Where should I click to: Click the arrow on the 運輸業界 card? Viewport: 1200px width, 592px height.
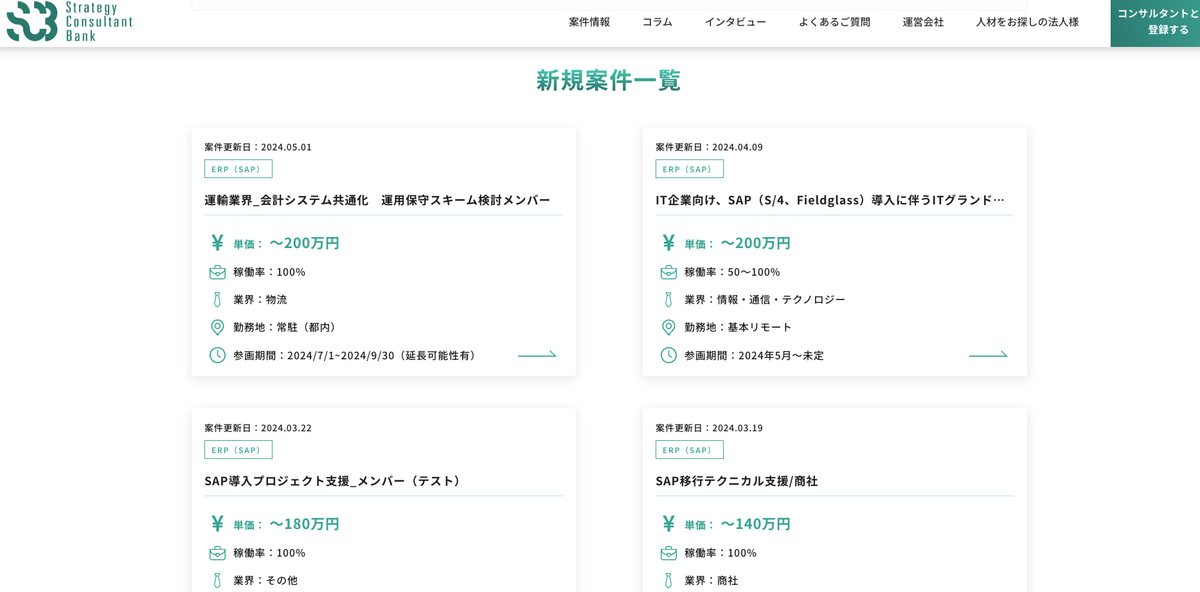pyautogui.click(x=537, y=355)
